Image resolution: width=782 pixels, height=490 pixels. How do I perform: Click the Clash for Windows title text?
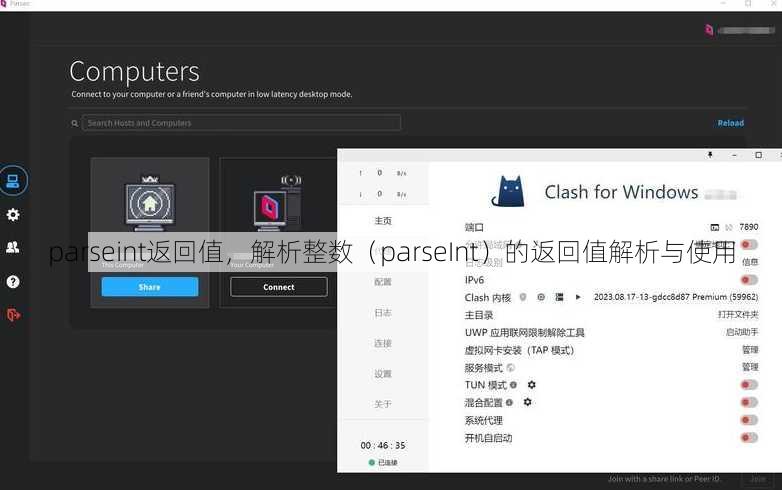tap(621, 192)
